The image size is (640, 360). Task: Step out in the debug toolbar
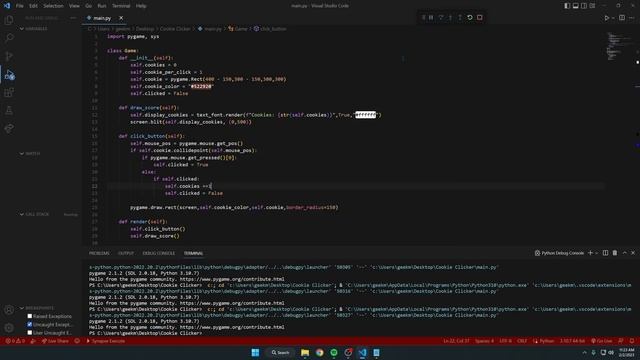(x=460, y=18)
